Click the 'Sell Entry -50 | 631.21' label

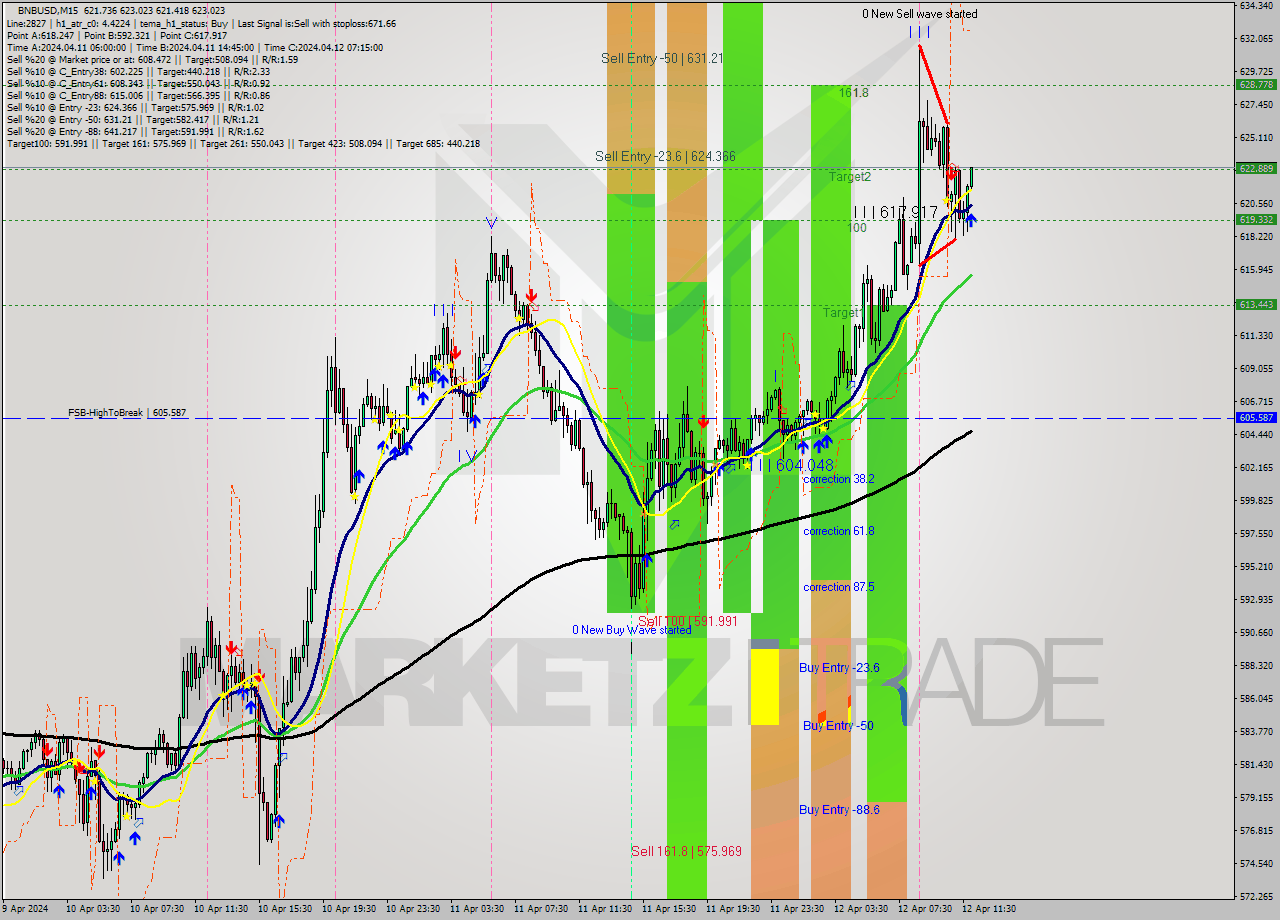pyautogui.click(x=662, y=58)
